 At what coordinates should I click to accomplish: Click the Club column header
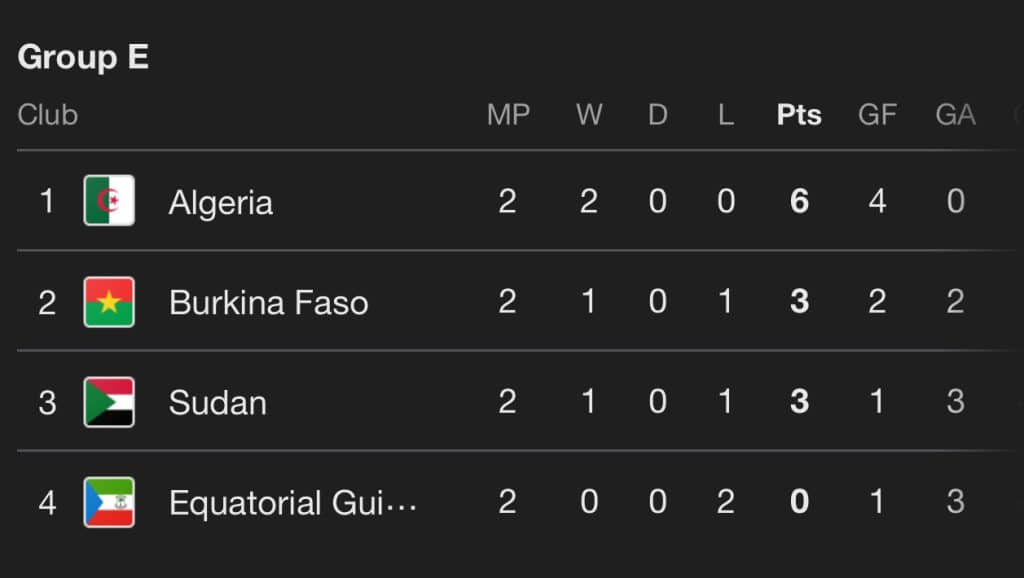click(47, 115)
